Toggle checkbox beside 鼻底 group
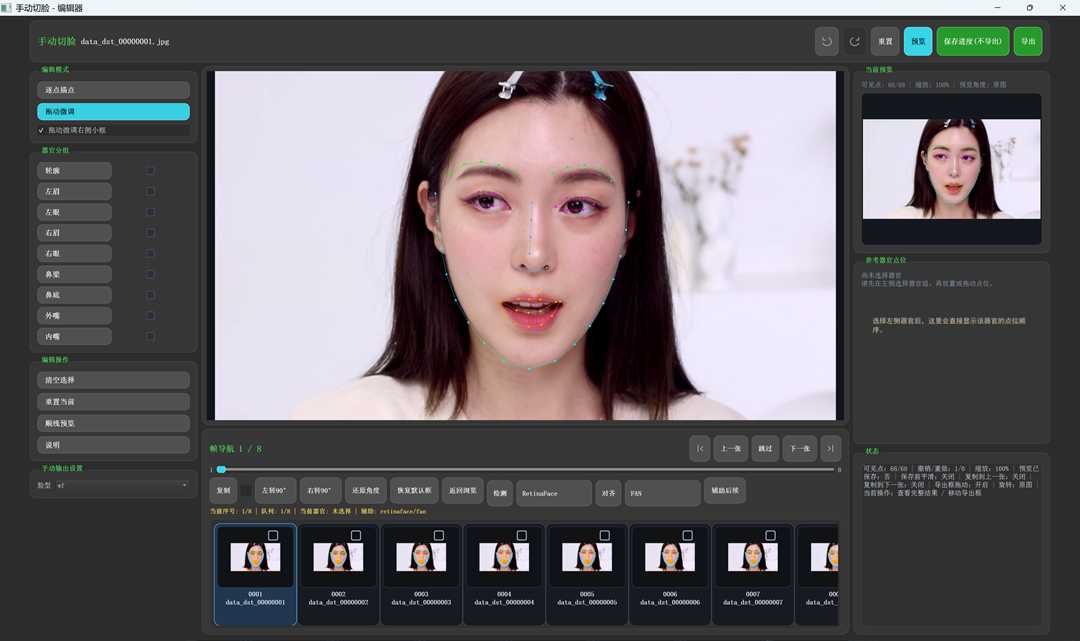The image size is (1080, 641). coord(150,295)
